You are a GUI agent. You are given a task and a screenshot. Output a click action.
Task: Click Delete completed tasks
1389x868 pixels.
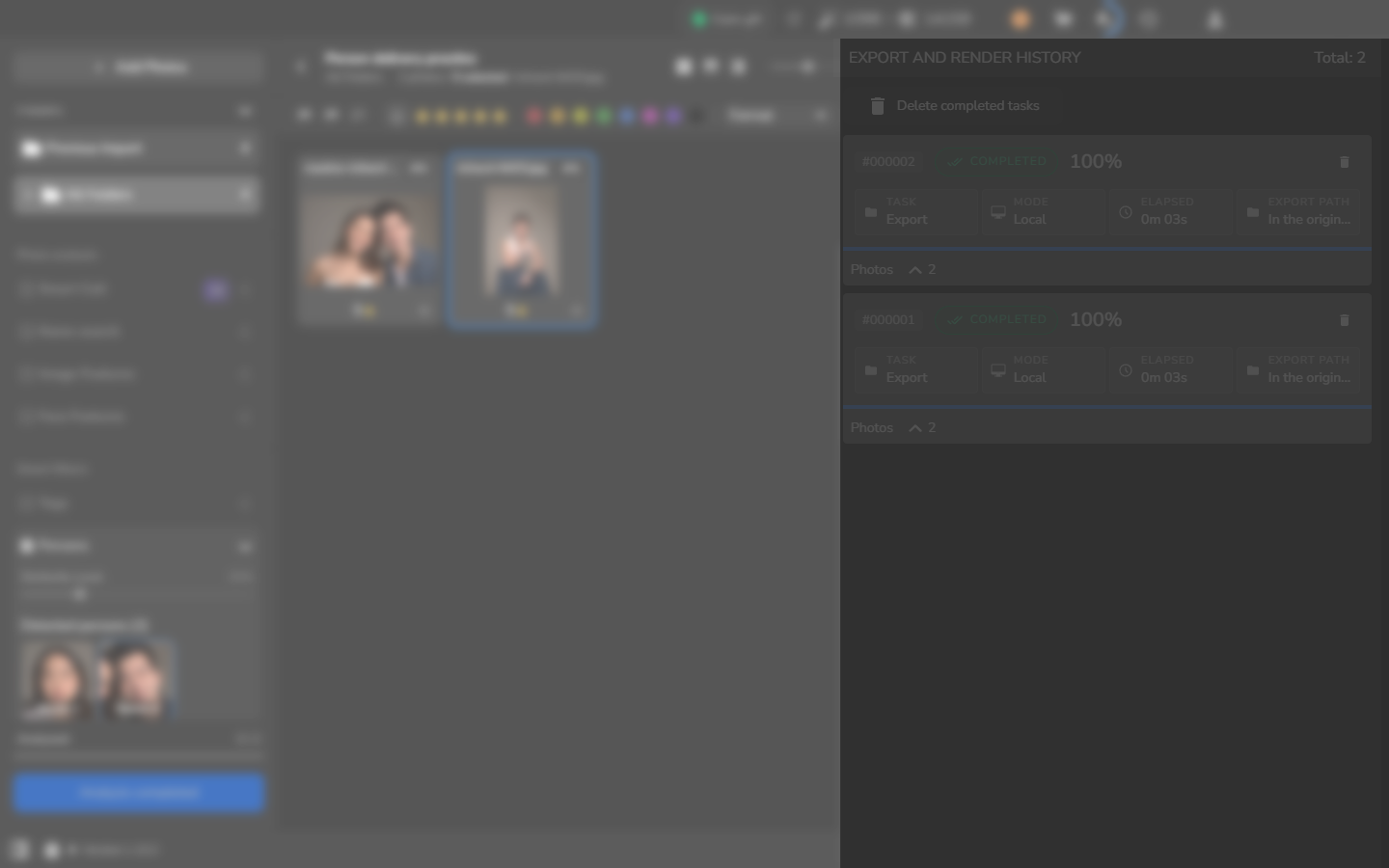[x=955, y=106]
